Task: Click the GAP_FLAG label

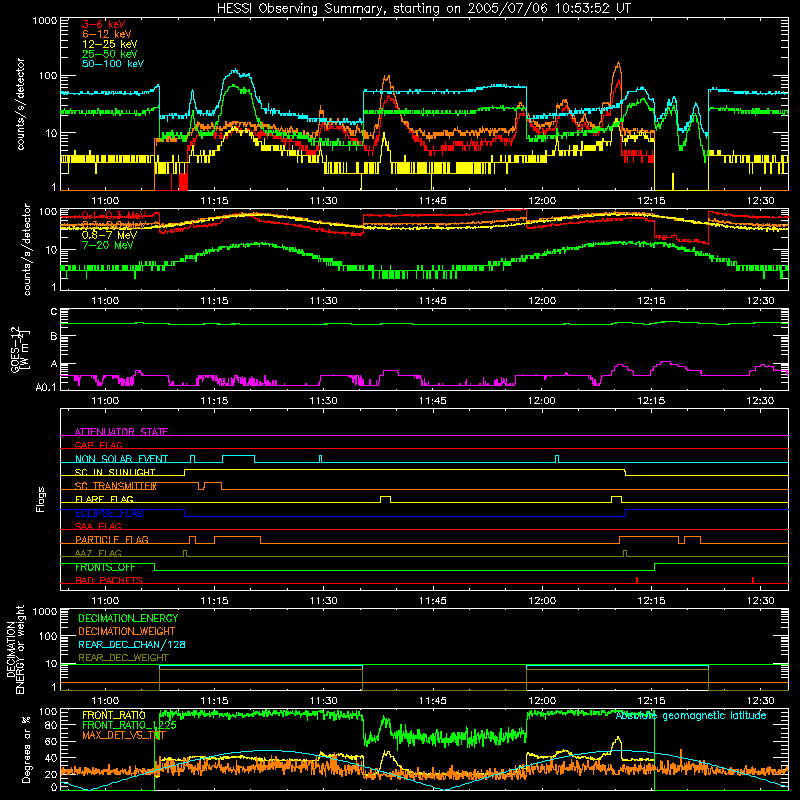Action: pyautogui.click(x=98, y=445)
